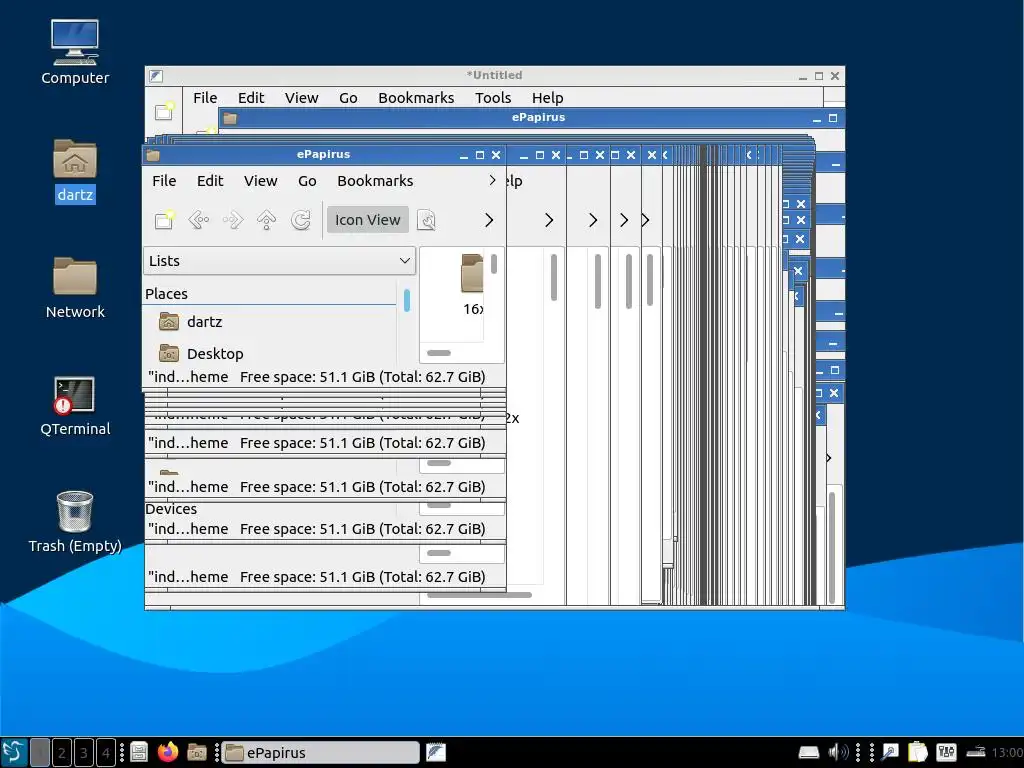The image size is (1024, 768).
Task: Click new tab icon in Untitled window toolbar
Action: coord(165,111)
